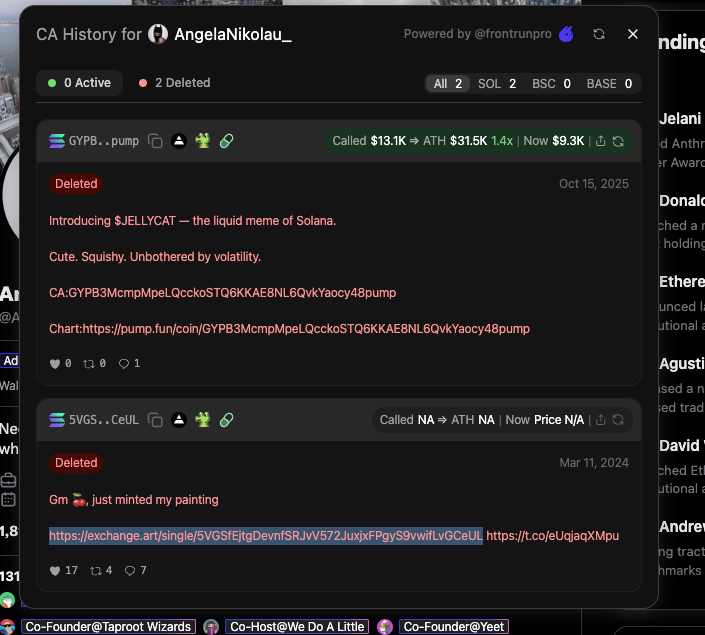Click the Deleted badge on JELLYCAT post
The image size is (705, 635).
[x=76, y=184]
